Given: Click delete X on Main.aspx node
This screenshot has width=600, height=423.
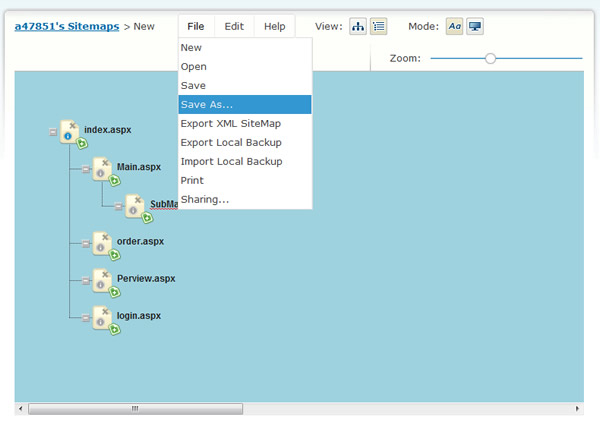Looking at the screenshot, I should 105,162.
